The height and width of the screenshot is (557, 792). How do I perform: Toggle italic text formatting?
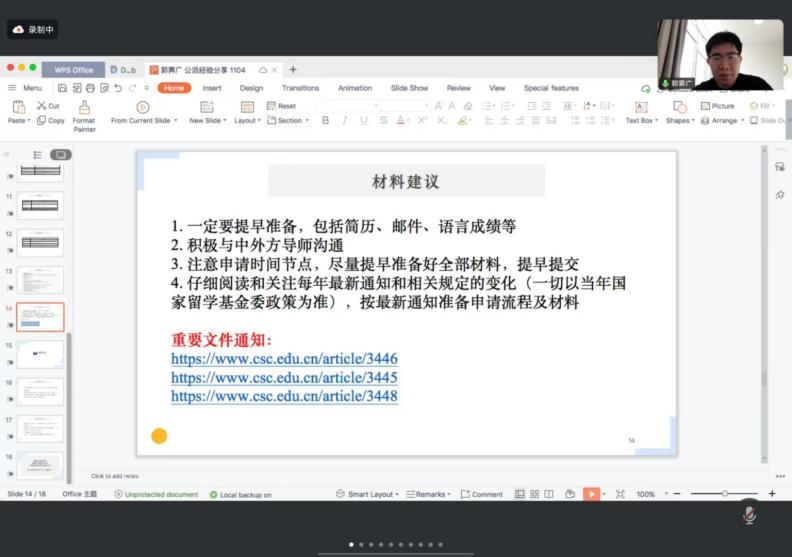click(344, 120)
